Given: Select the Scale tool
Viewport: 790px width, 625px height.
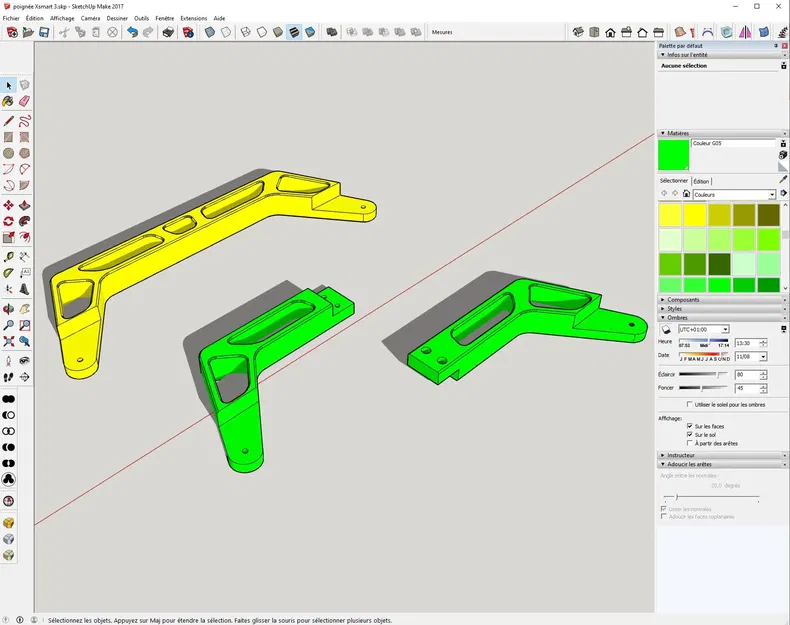Looking at the screenshot, I should pyautogui.click(x=9, y=237).
